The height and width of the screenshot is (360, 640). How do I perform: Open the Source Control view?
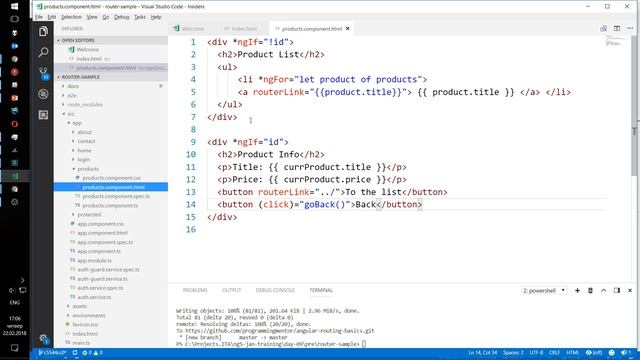(43, 73)
